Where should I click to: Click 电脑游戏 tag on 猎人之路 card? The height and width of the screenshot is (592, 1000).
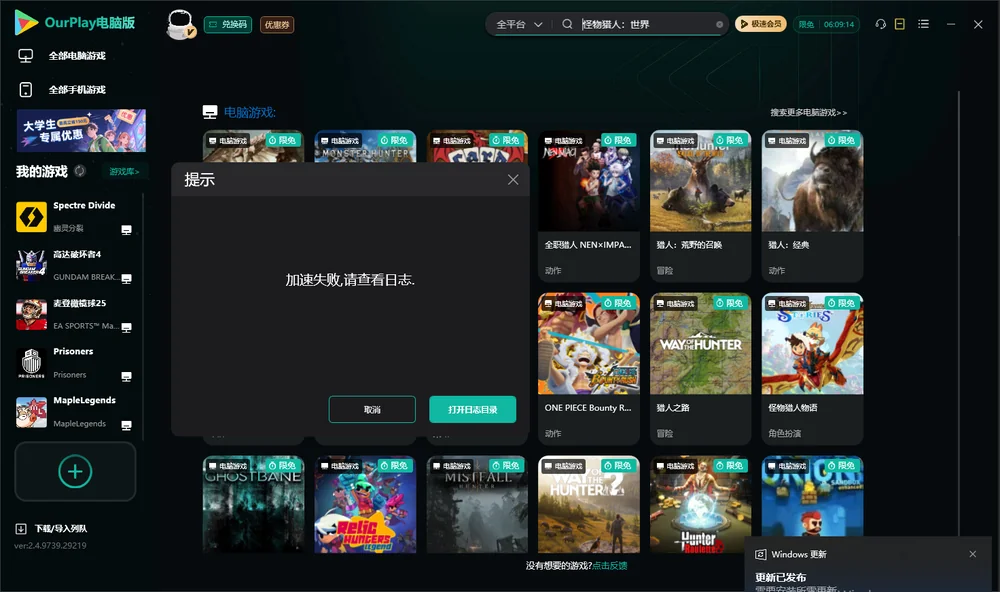(675, 303)
